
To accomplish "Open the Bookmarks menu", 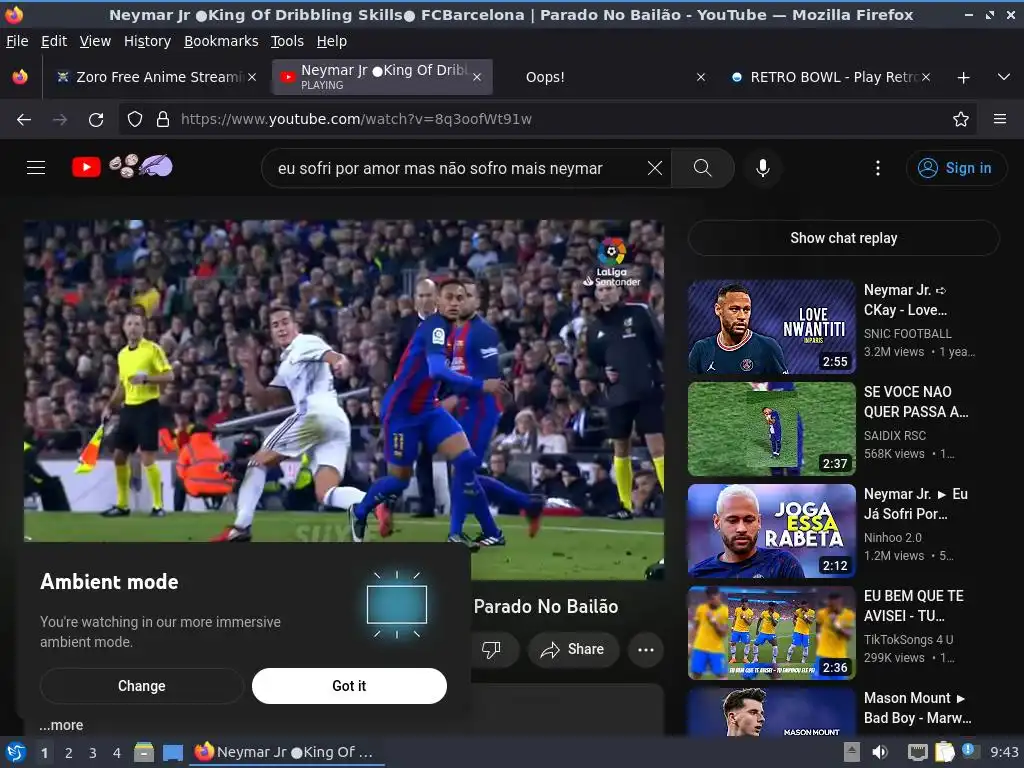I will click(x=221, y=41).
